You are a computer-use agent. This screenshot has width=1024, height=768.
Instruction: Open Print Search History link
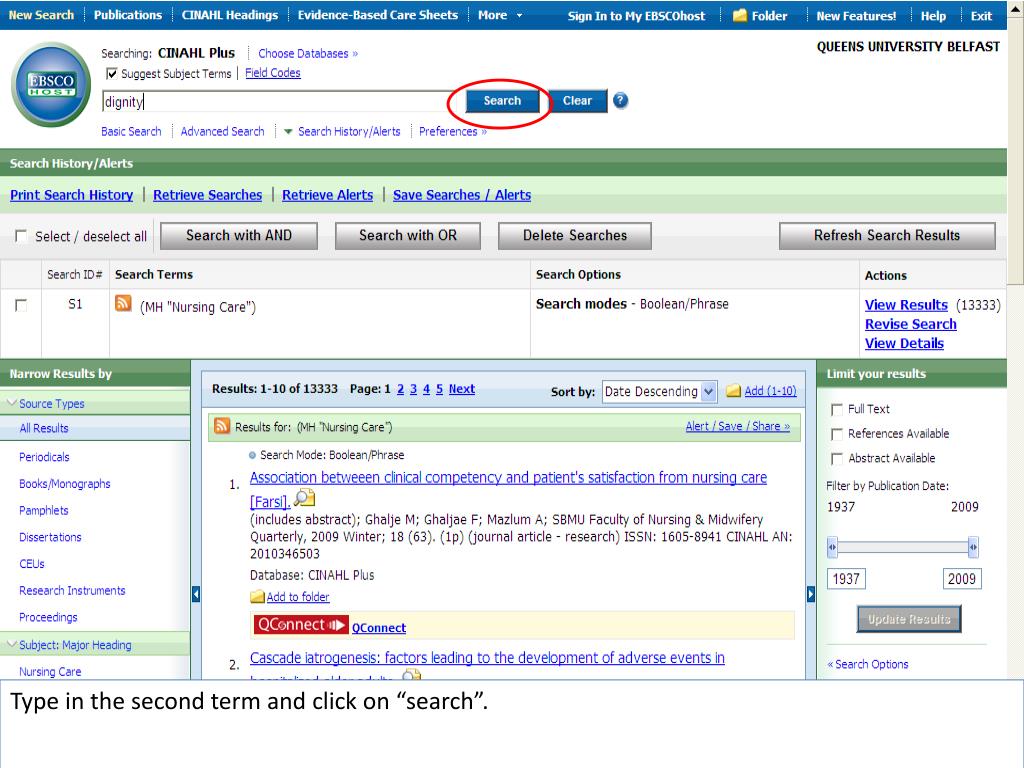coord(72,195)
